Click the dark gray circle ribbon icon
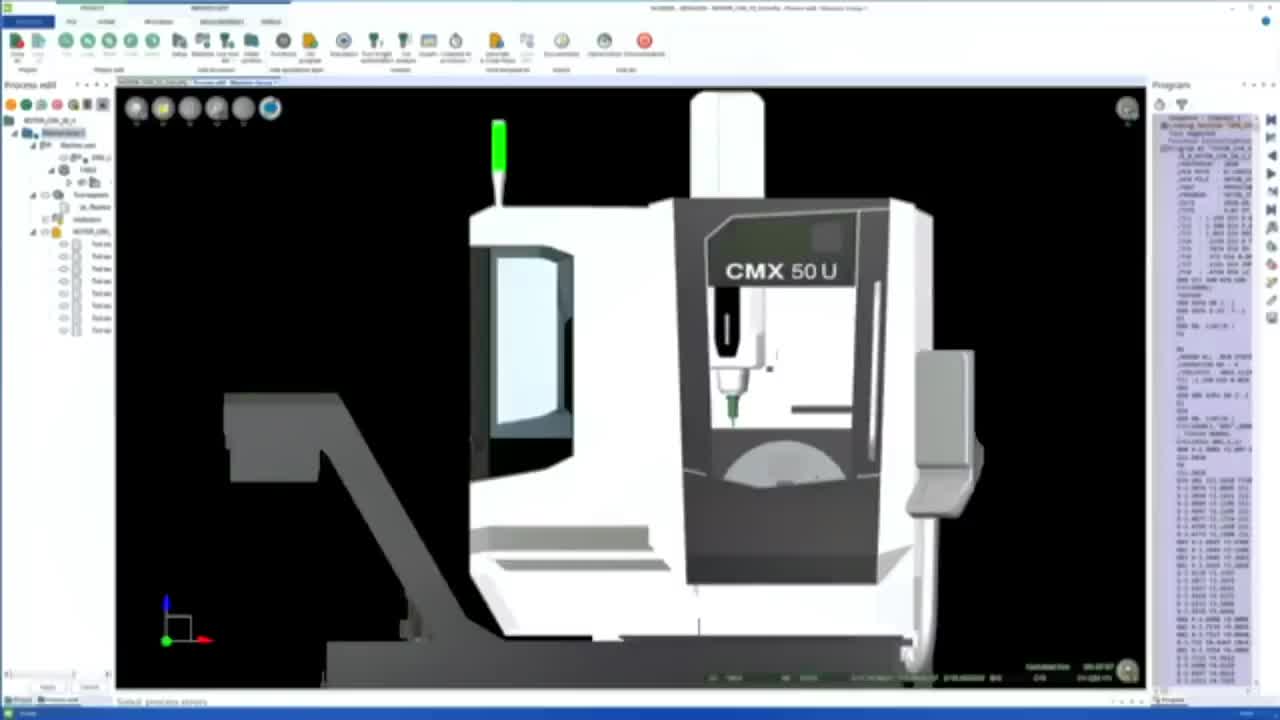The height and width of the screenshot is (720, 1280). point(283,41)
